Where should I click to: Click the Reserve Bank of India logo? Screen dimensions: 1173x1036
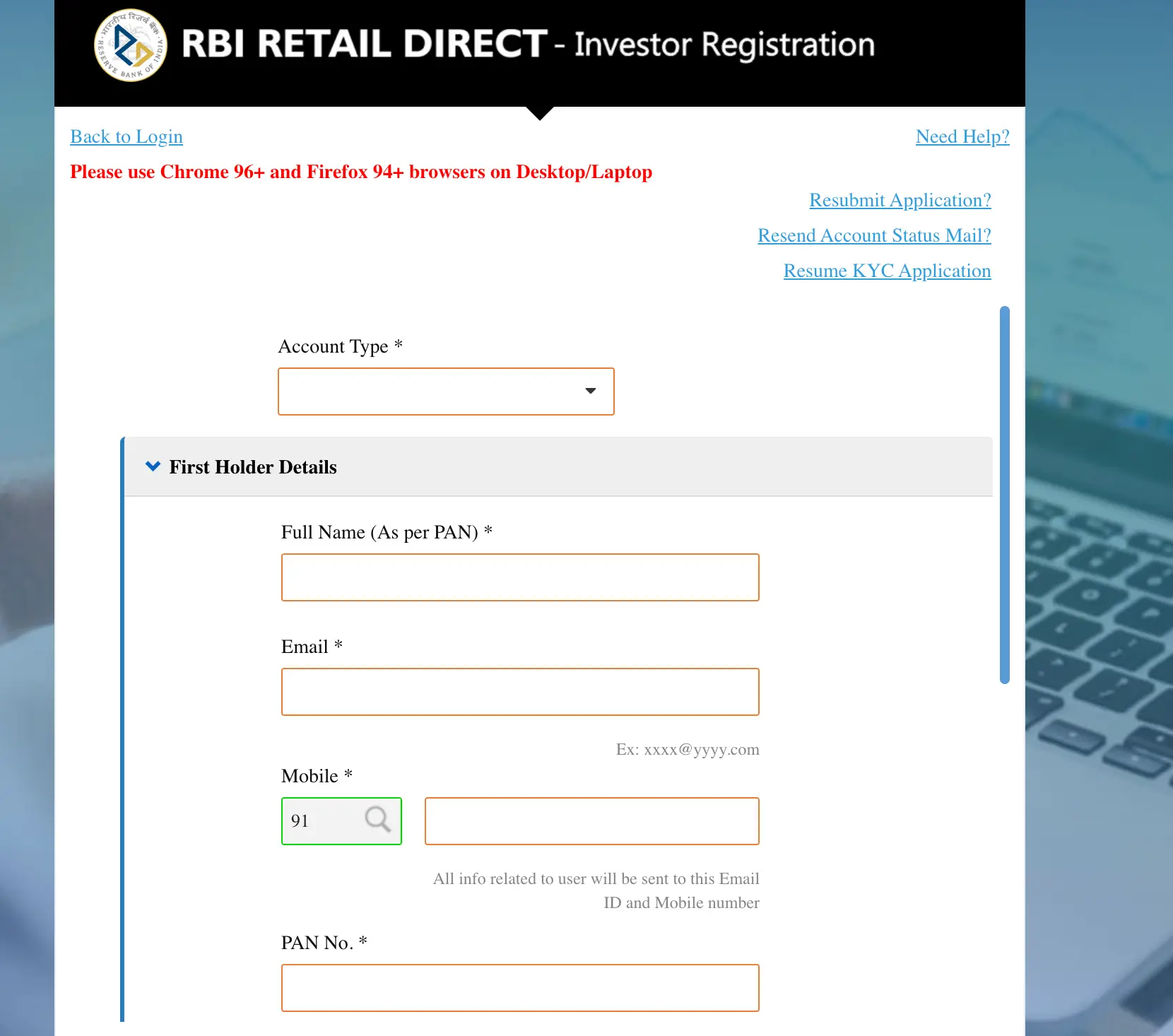[131, 45]
